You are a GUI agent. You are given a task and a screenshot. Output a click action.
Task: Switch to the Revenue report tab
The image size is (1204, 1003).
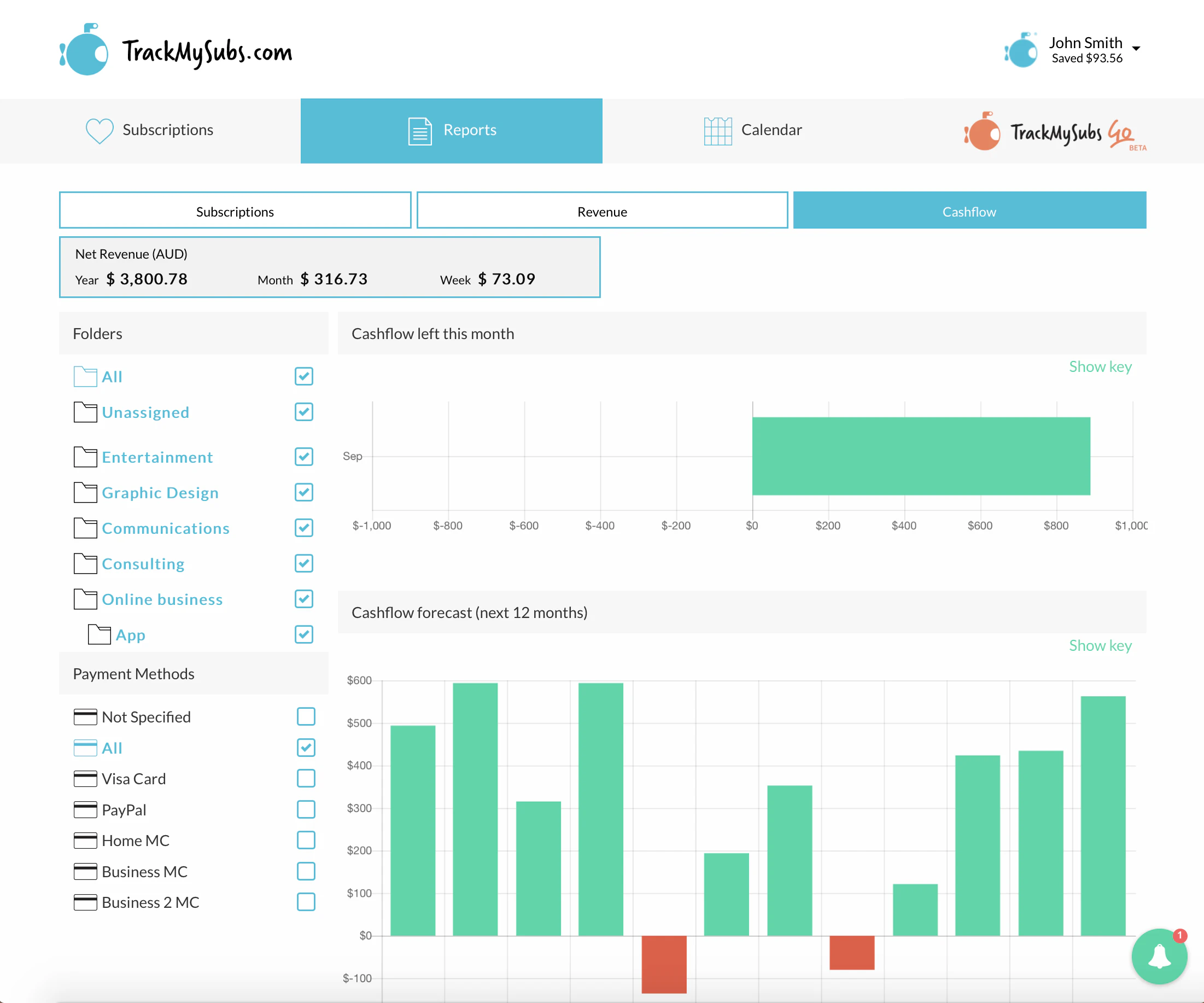(601, 211)
